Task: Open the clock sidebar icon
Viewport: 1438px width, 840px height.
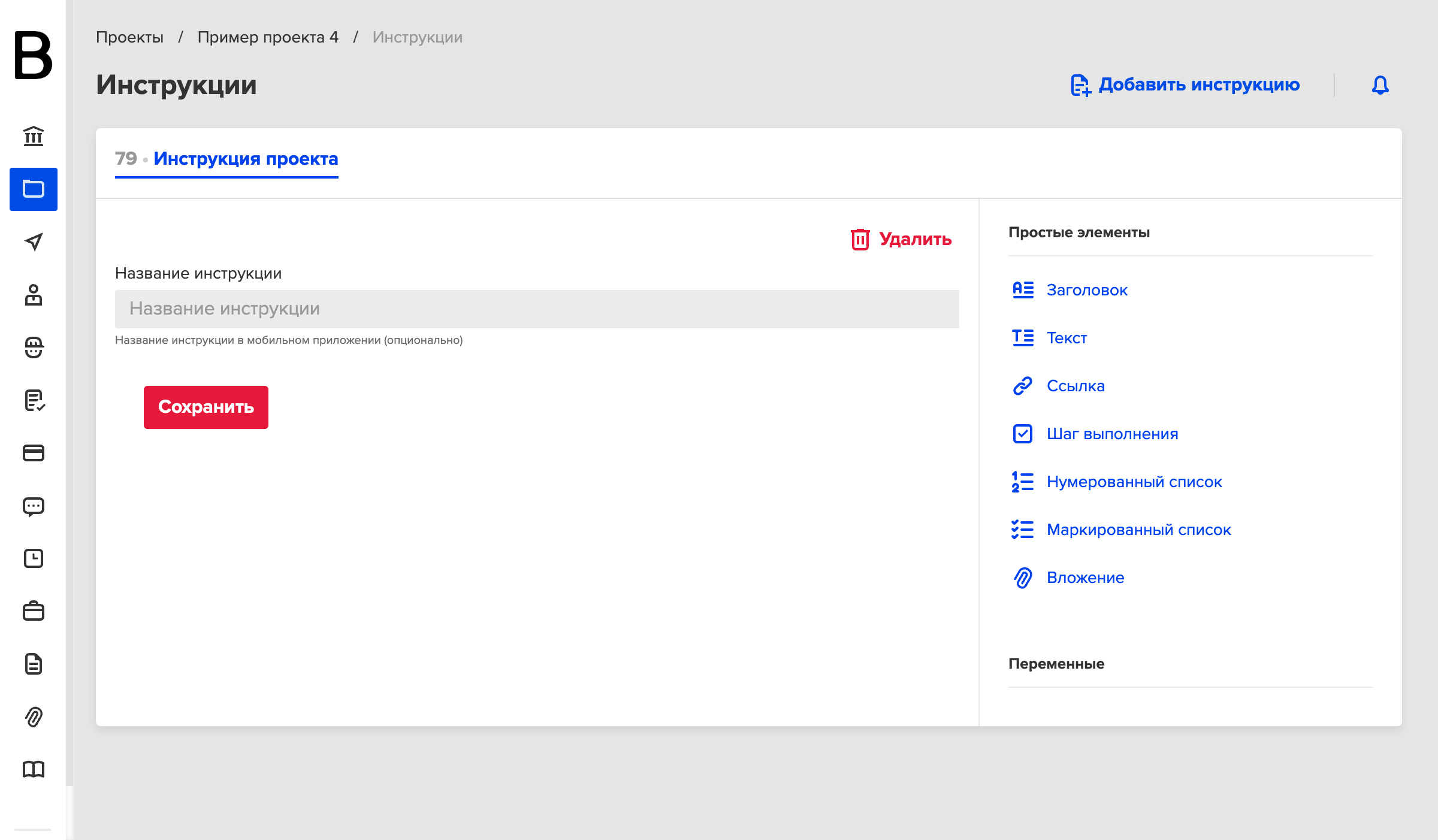Action: tap(34, 558)
